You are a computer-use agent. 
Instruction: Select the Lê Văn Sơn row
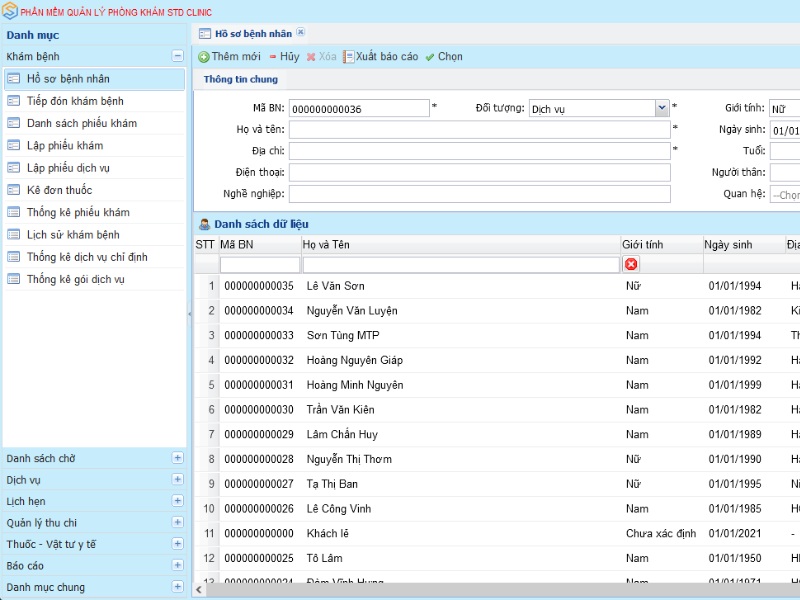click(497, 286)
